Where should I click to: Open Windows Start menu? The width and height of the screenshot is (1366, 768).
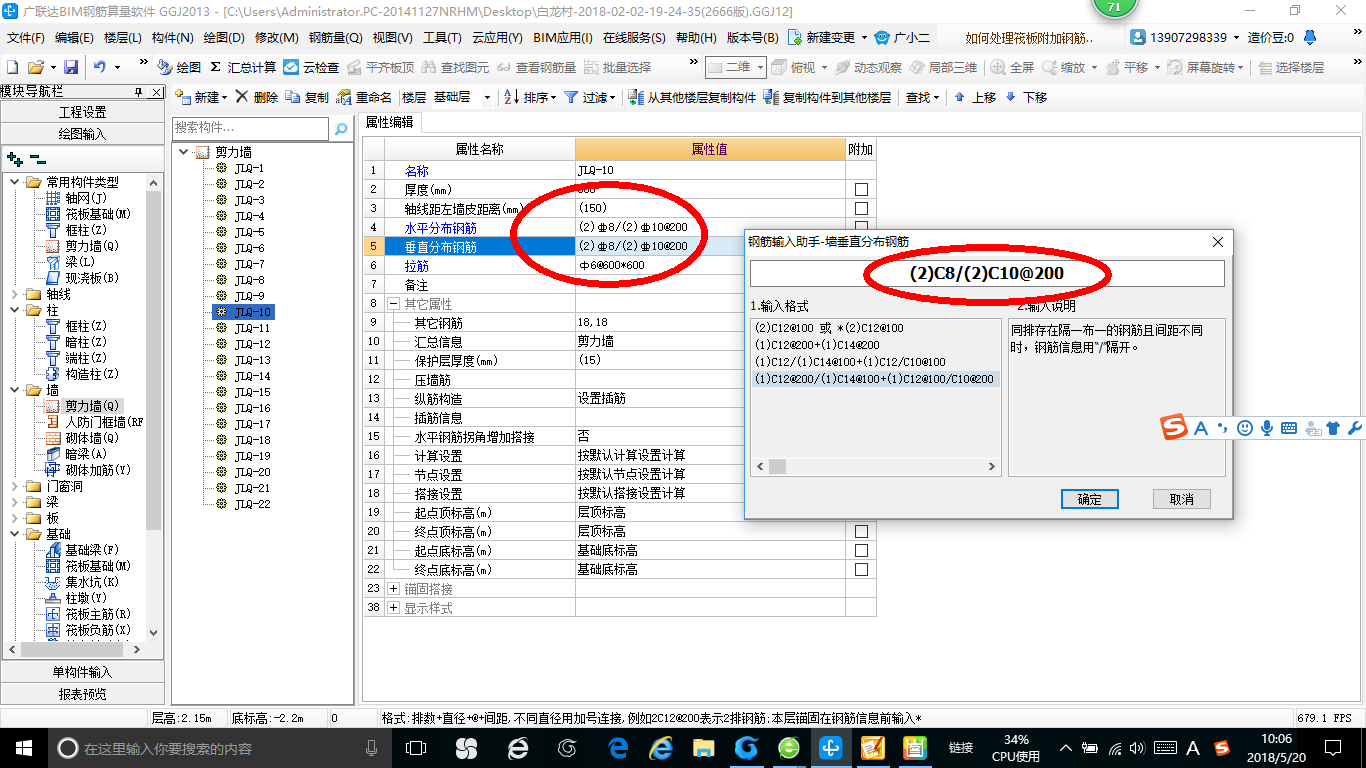coord(23,747)
